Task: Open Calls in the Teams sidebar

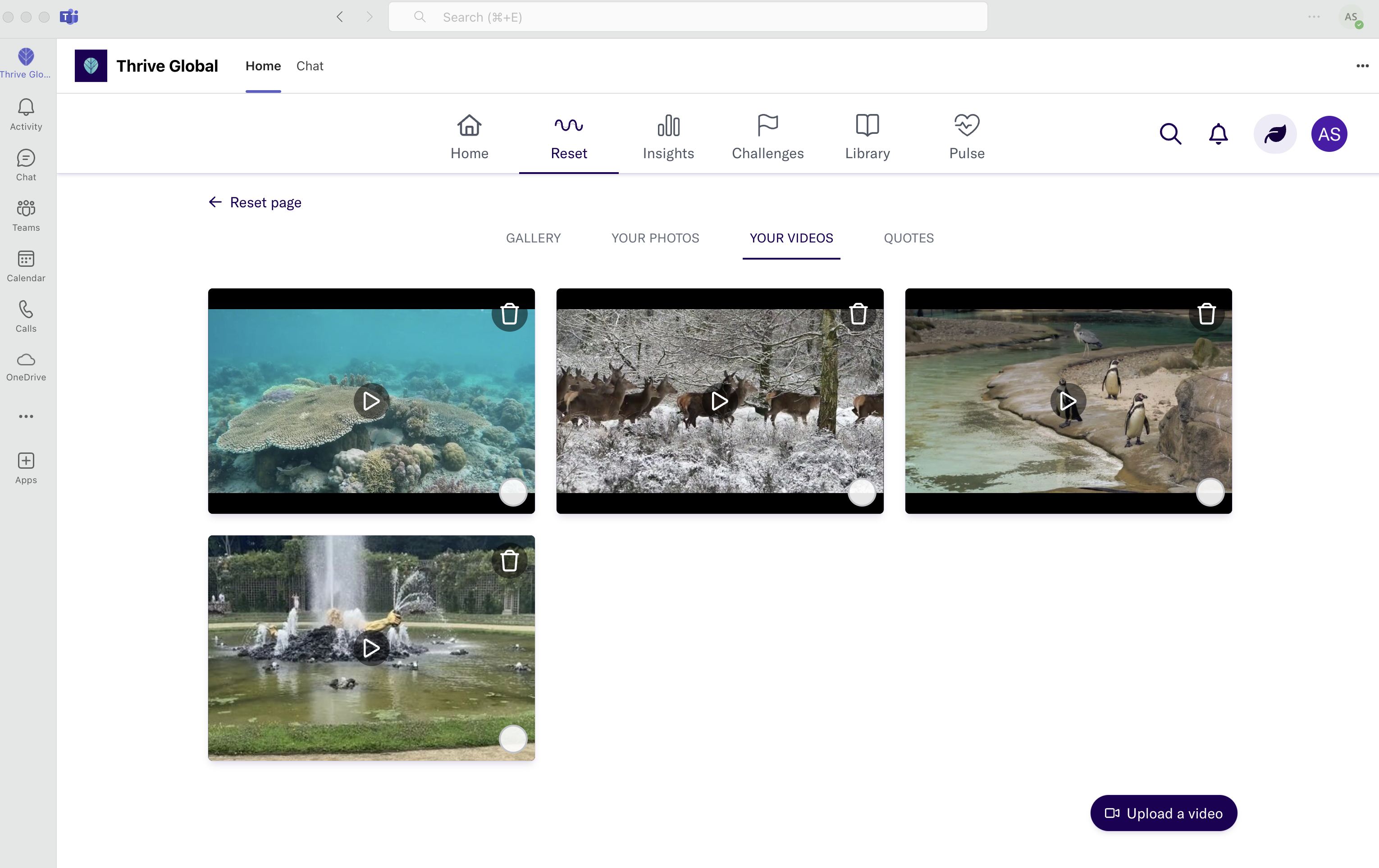Action: pos(26,316)
